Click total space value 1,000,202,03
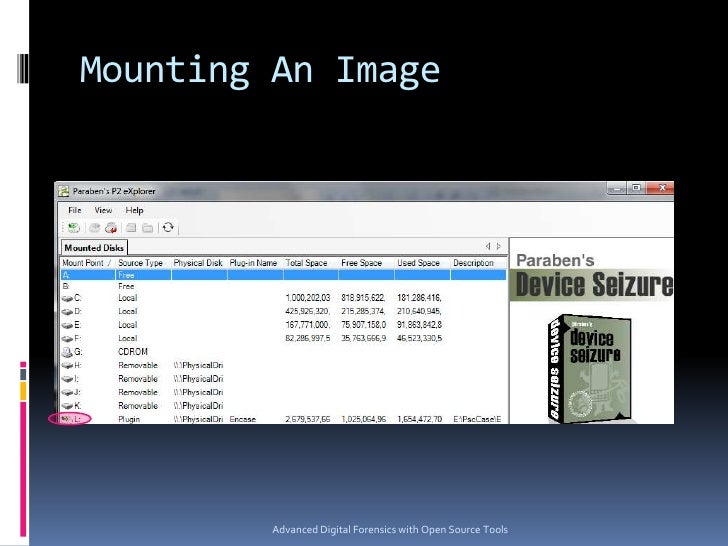Screen dimensions: 728x546 [308, 298]
